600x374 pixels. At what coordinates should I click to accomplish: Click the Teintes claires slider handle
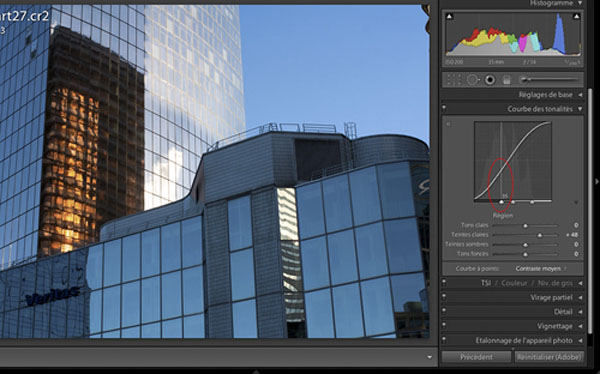click(x=540, y=235)
